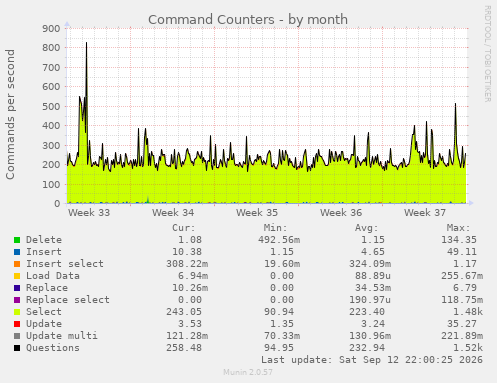Click Insert current value 10.38
497x383 pixels.
point(187,252)
